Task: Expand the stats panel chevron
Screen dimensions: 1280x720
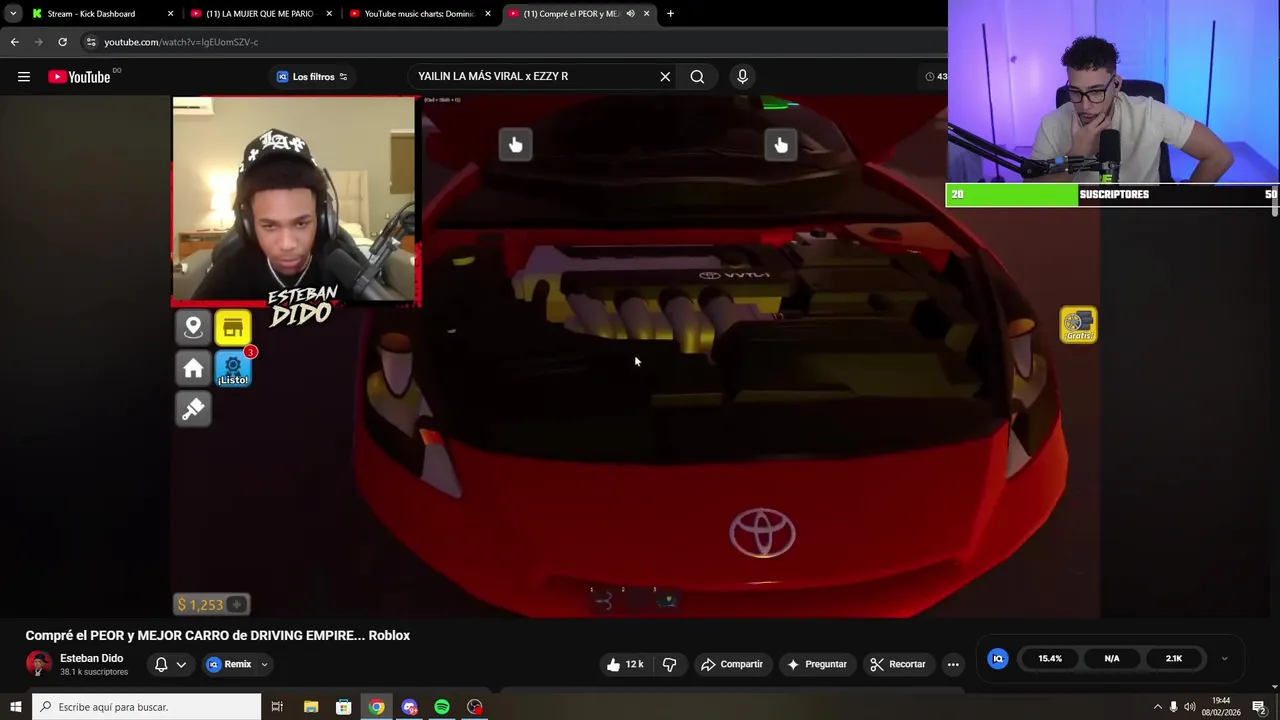Action: (1224, 658)
